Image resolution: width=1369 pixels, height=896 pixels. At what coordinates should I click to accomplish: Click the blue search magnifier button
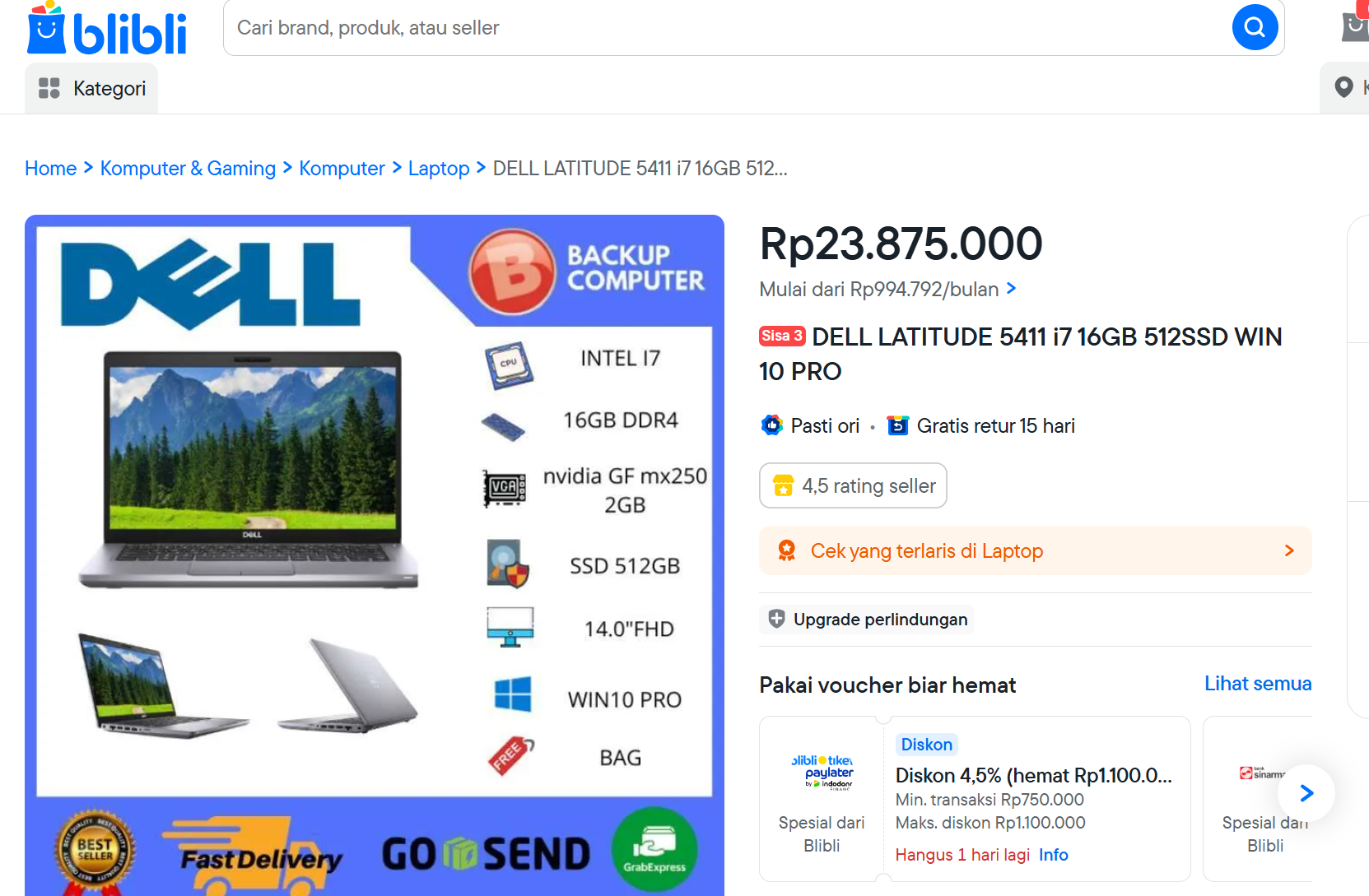point(1255,27)
